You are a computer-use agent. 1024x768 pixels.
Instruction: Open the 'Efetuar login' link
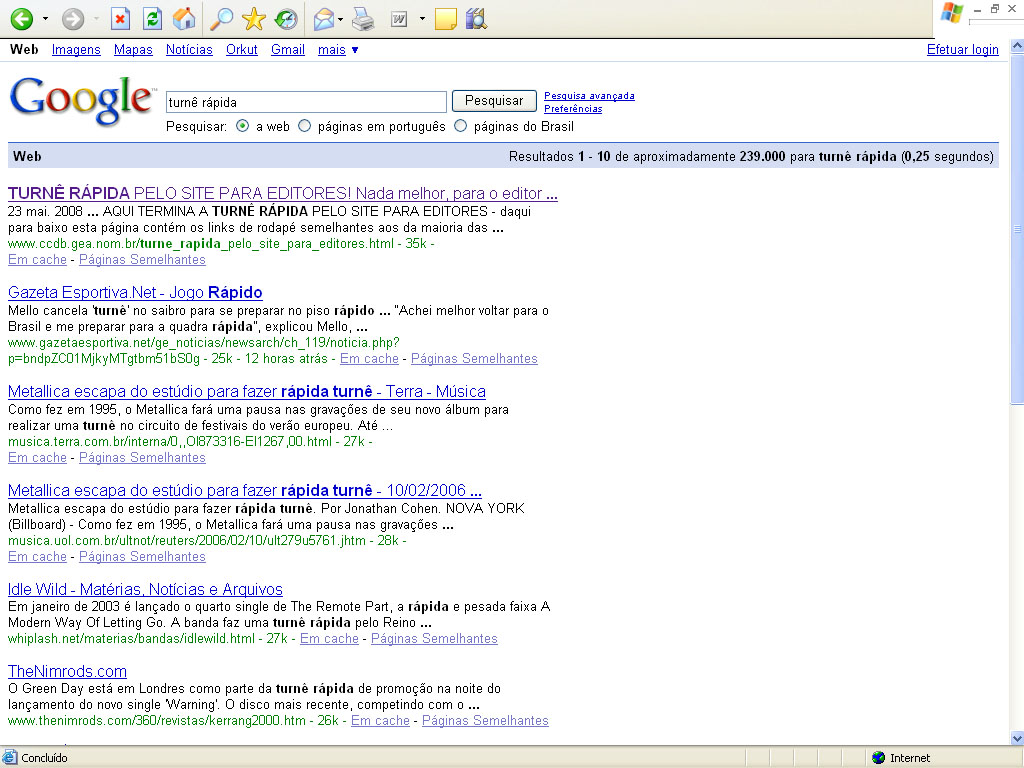pos(962,49)
